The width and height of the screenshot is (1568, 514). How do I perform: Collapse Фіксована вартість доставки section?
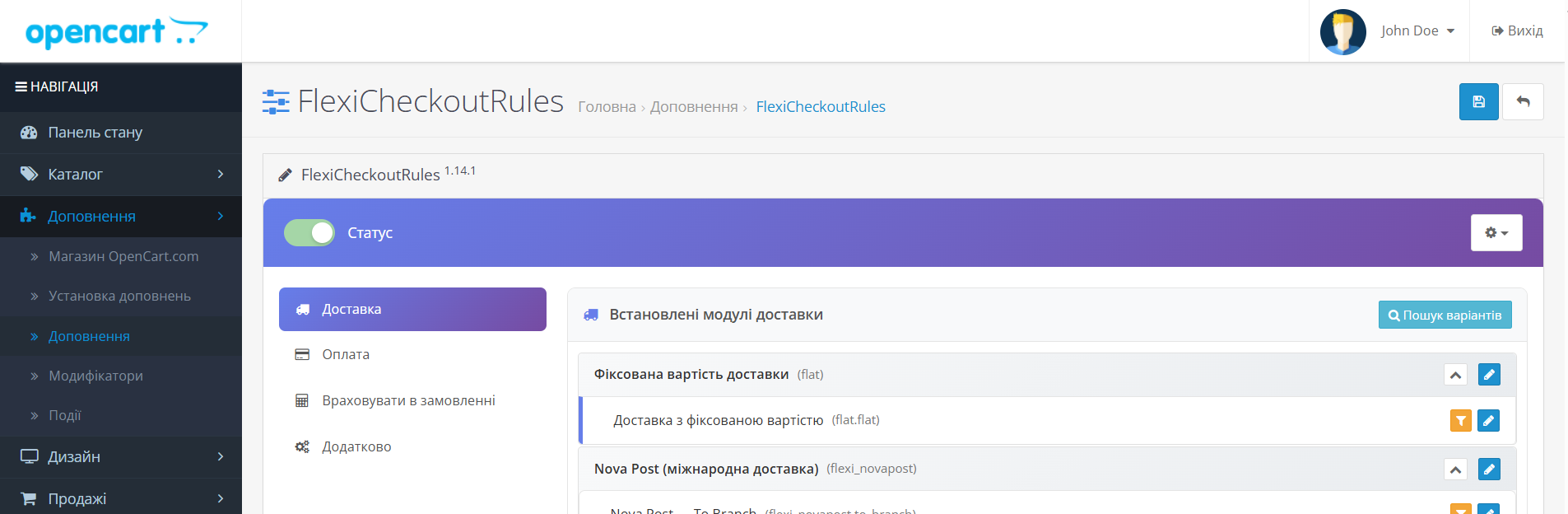point(1455,375)
